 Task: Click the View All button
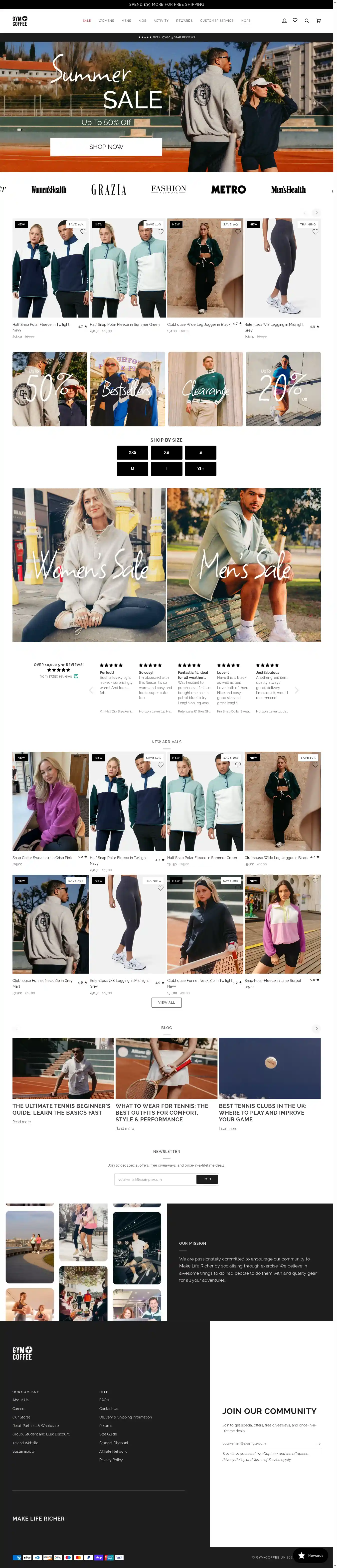click(166, 1002)
